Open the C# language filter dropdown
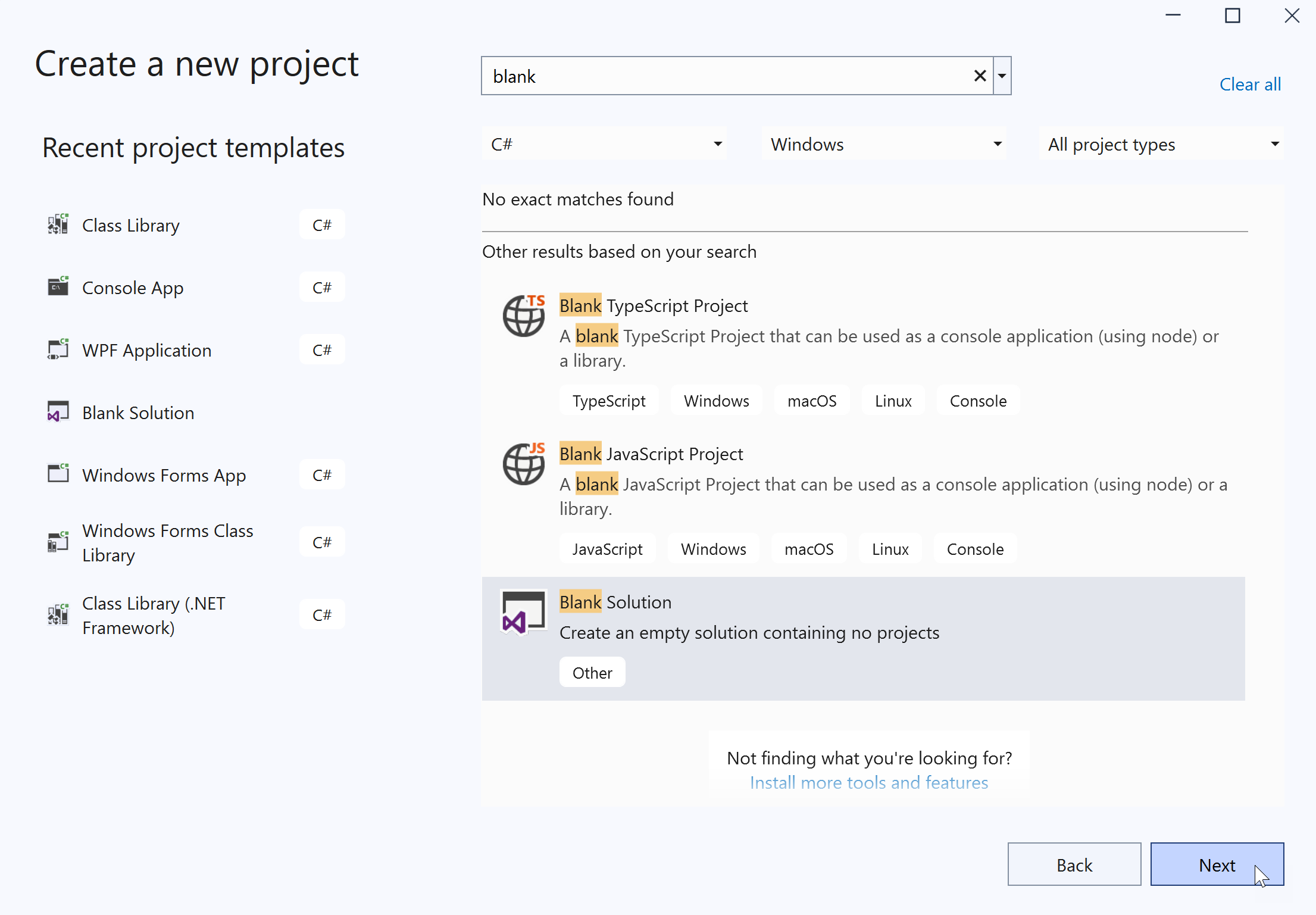This screenshot has height=915, width=1316. point(605,144)
